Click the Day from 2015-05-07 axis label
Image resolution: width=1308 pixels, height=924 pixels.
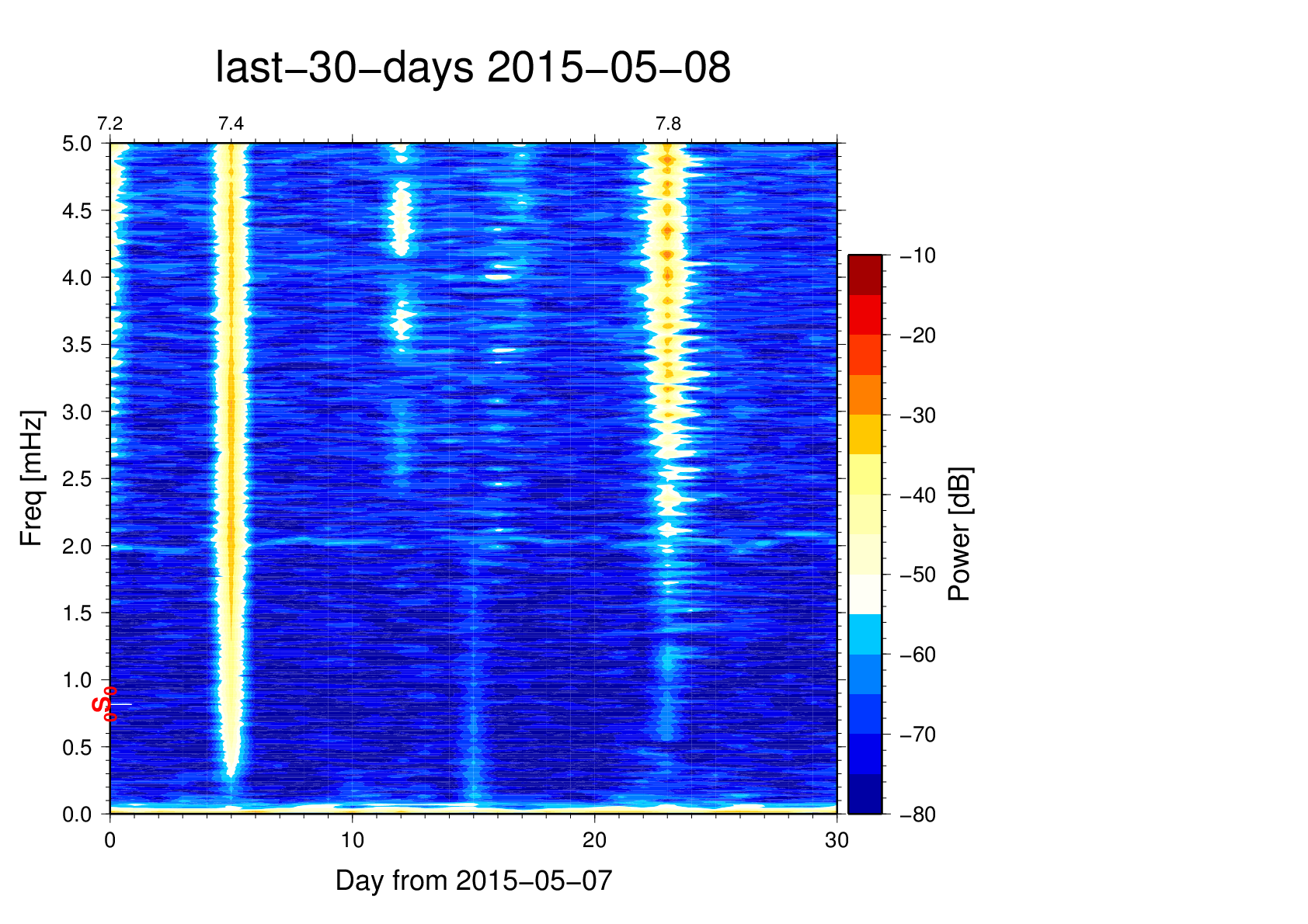coord(474,881)
